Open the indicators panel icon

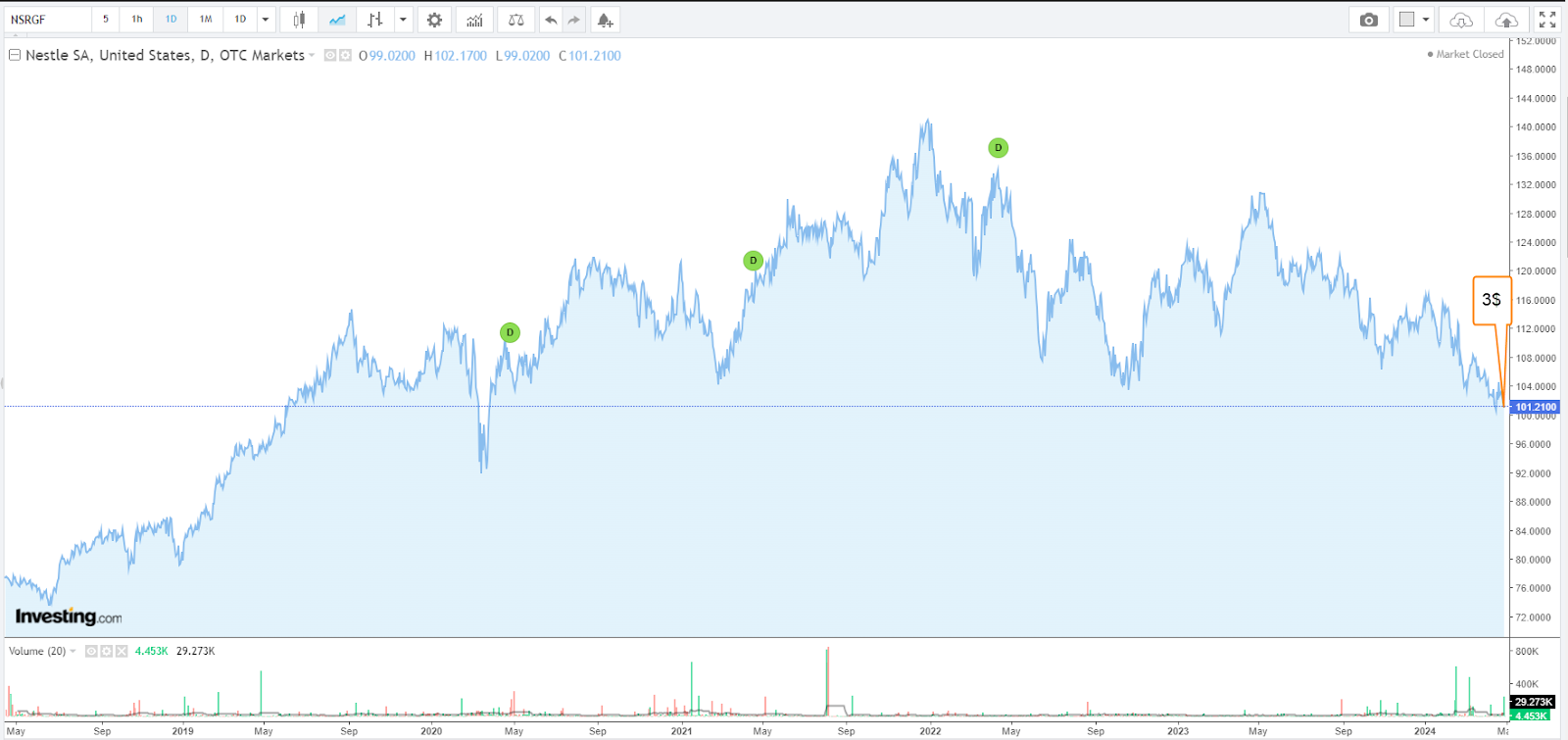tap(474, 20)
